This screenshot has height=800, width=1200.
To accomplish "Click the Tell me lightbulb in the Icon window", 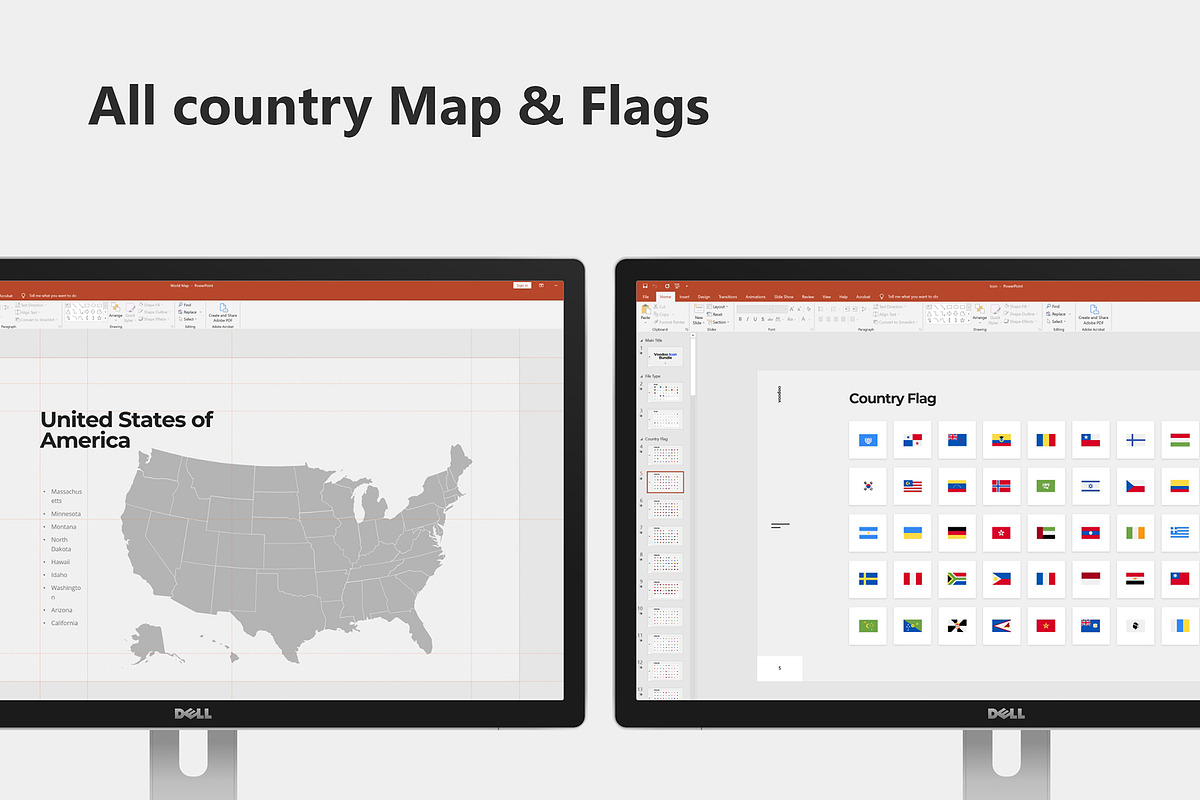I will point(882,296).
